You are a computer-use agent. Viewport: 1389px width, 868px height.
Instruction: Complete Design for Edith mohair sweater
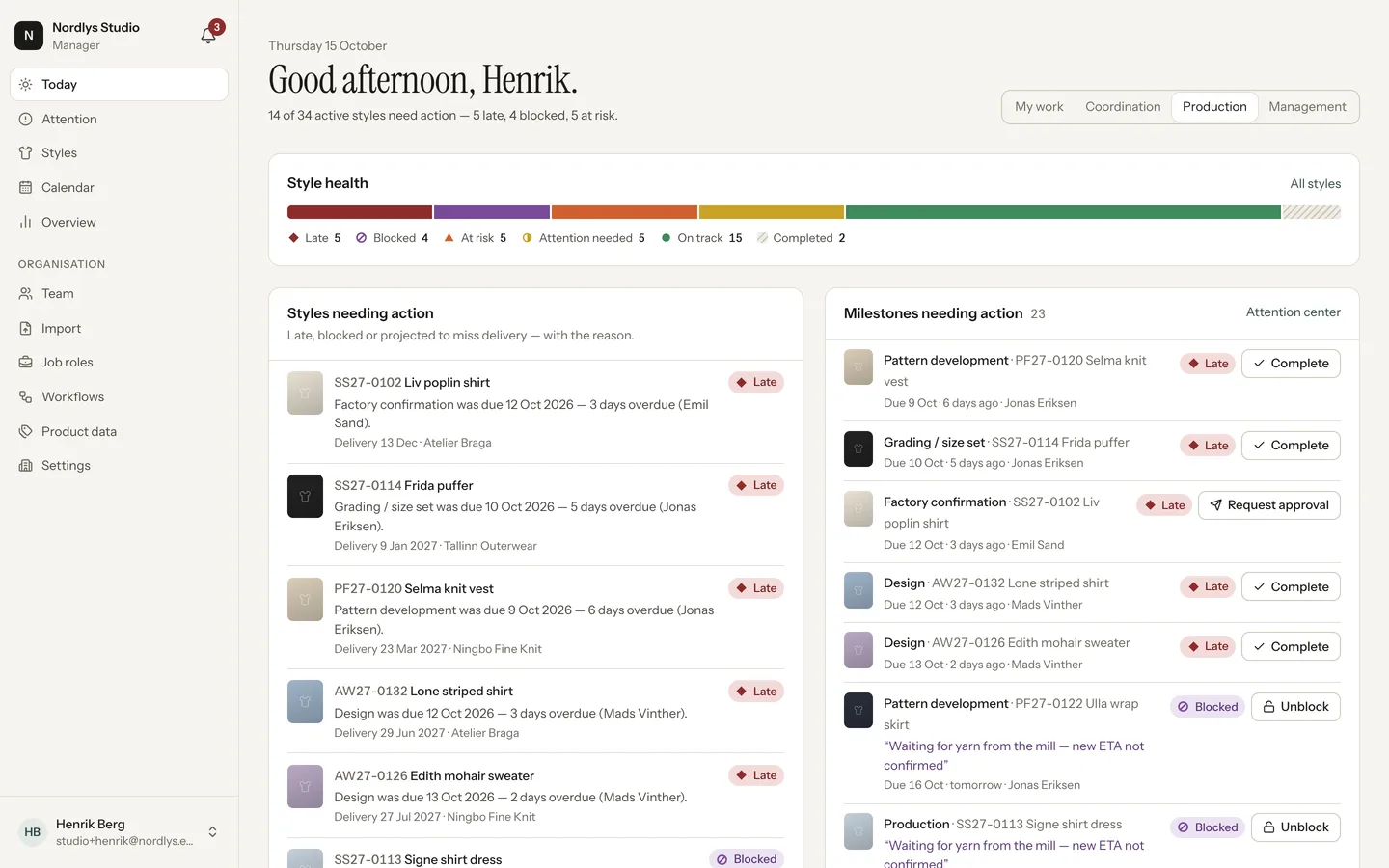[1291, 647]
